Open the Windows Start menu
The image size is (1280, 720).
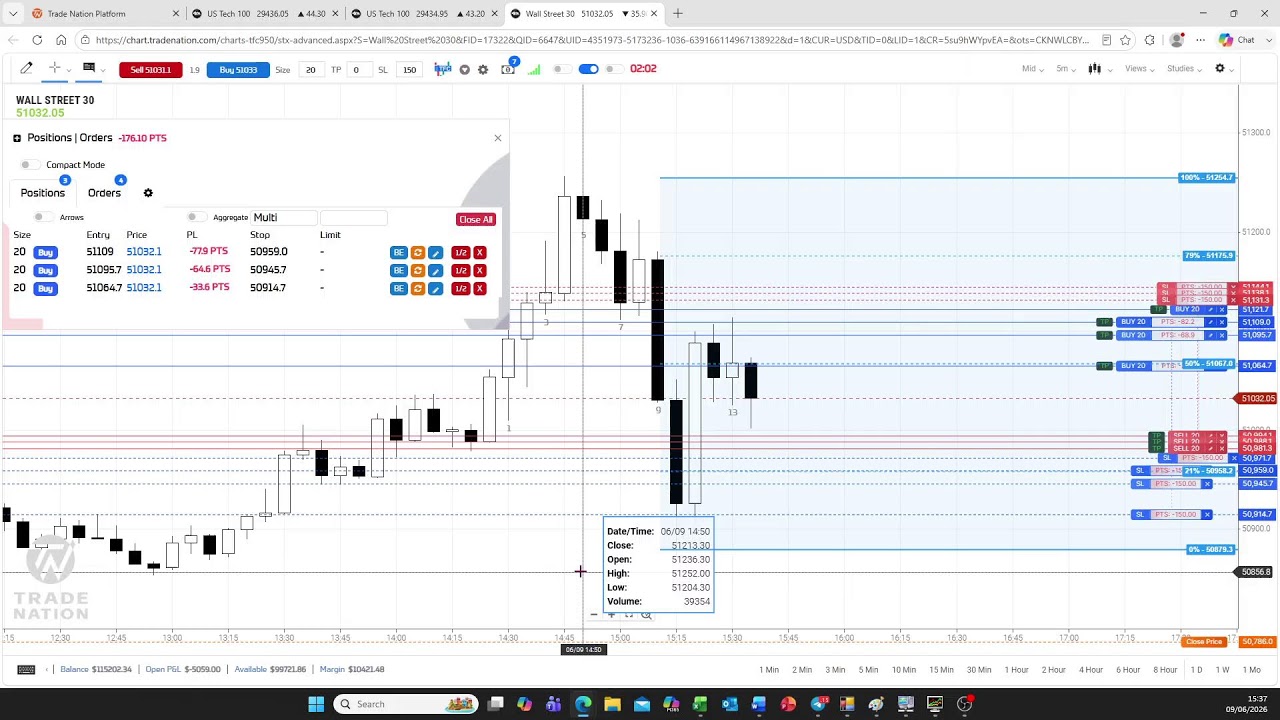coord(316,704)
